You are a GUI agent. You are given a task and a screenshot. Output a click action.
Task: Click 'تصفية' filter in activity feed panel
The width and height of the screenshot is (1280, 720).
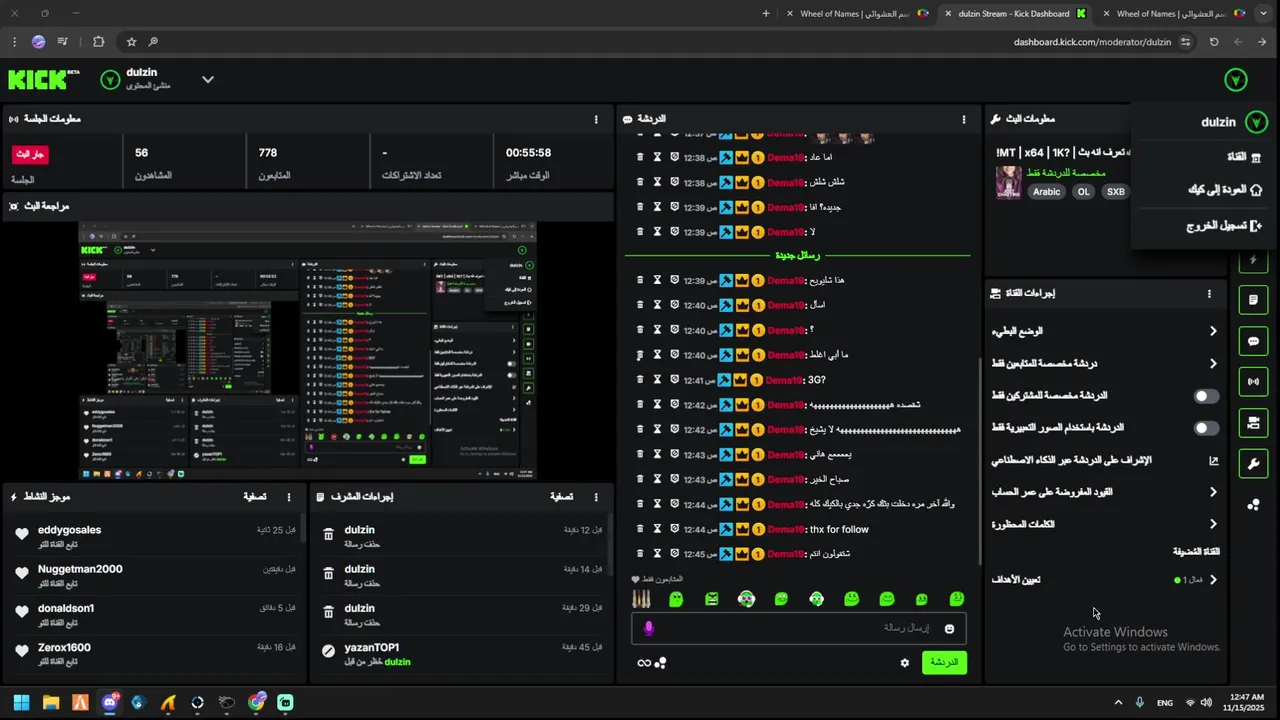(255, 497)
